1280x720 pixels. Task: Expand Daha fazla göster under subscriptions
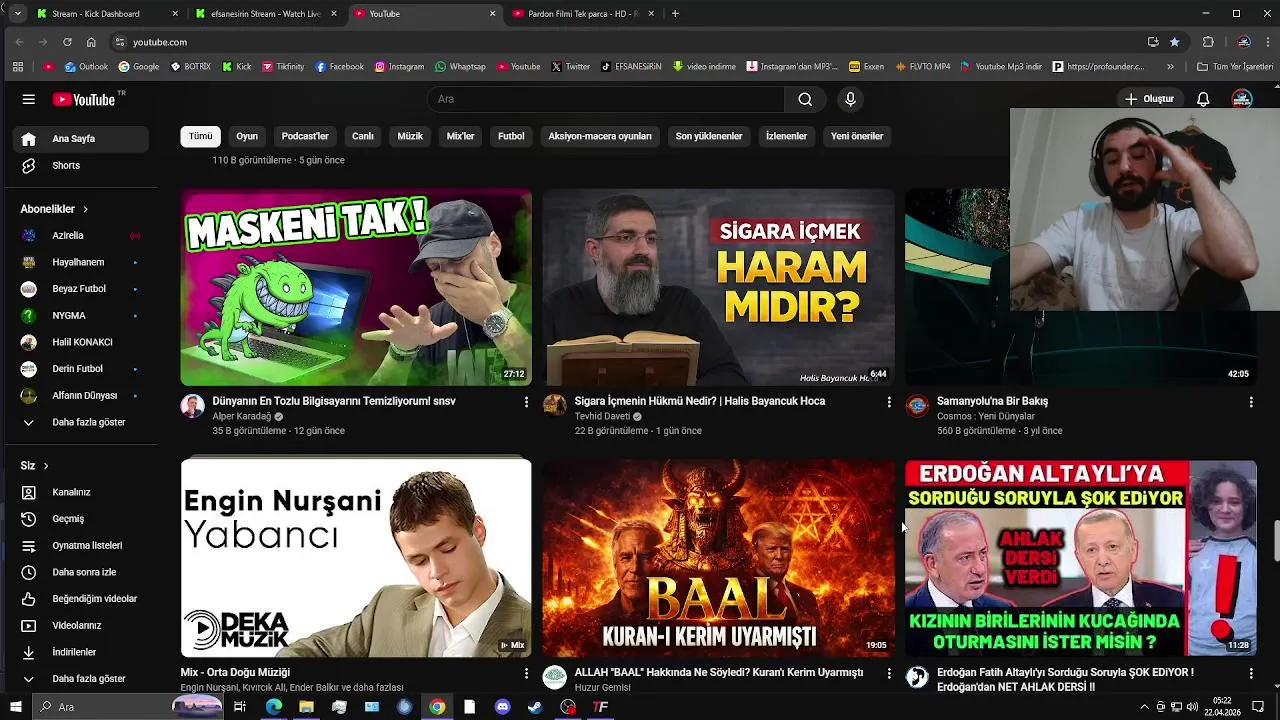(82, 422)
